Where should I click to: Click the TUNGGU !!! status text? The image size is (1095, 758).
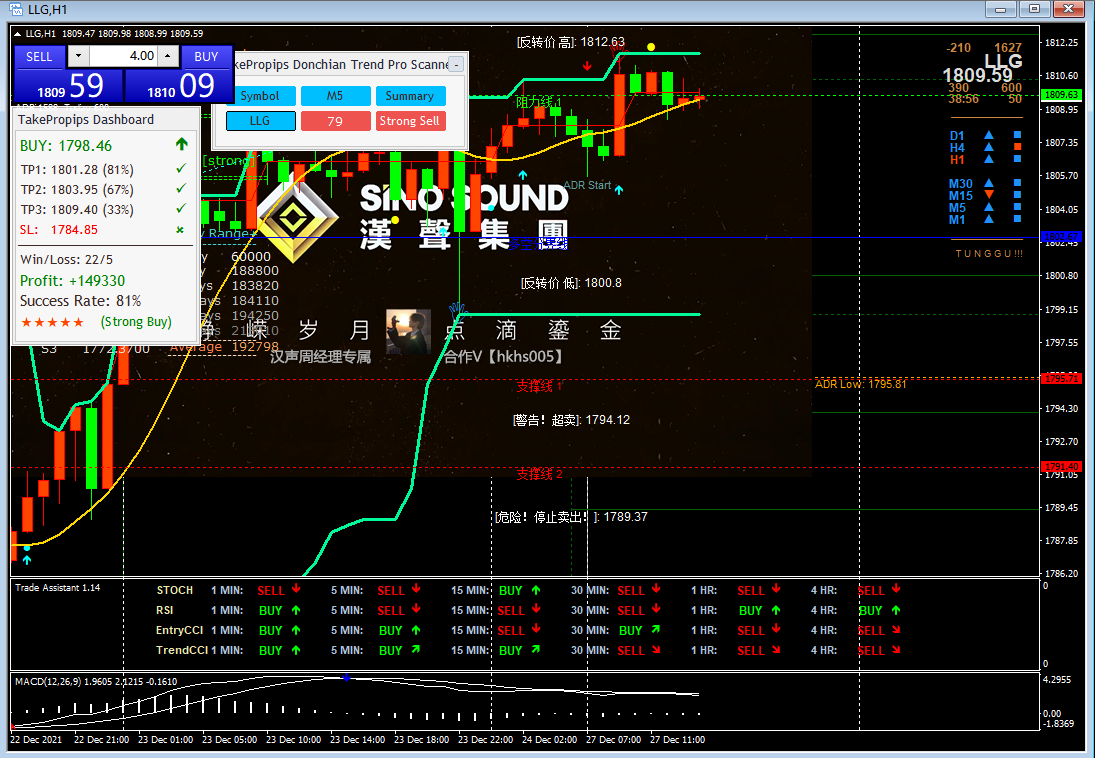pos(989,254)
